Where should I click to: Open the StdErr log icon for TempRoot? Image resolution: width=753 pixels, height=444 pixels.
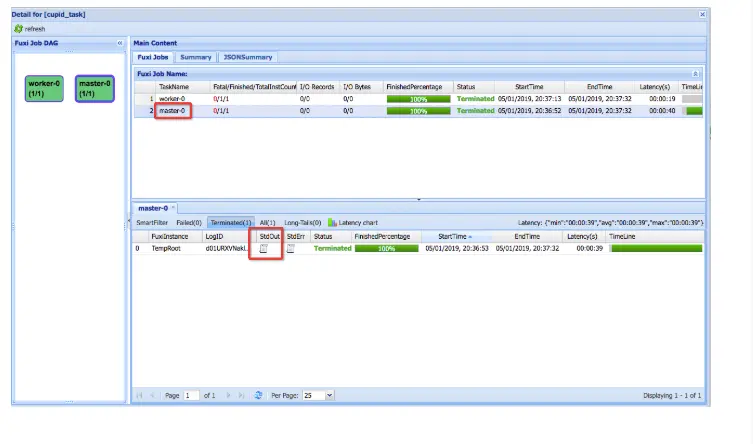291,249
